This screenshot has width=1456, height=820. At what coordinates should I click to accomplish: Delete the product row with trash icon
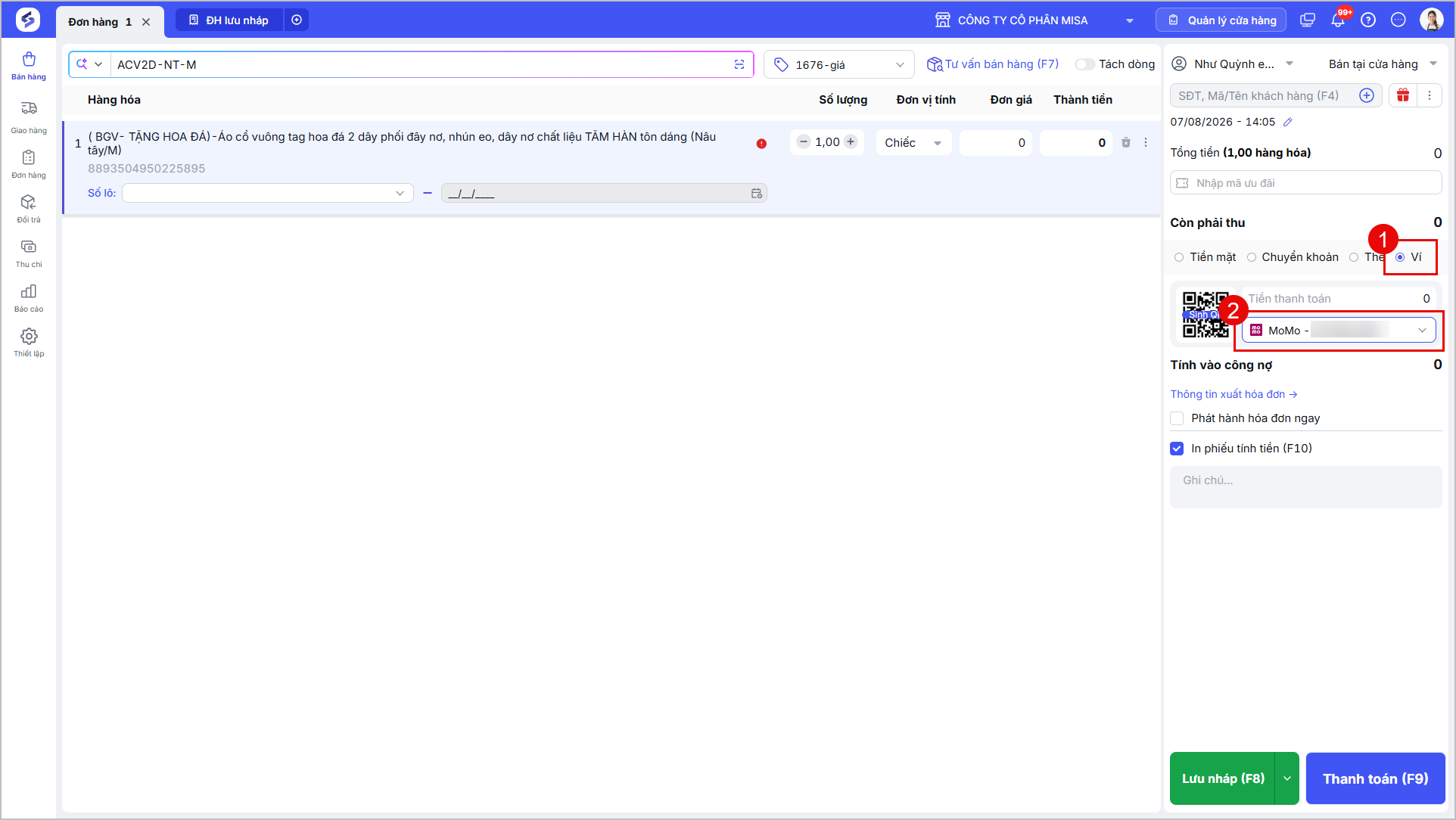pos(1126,142)
